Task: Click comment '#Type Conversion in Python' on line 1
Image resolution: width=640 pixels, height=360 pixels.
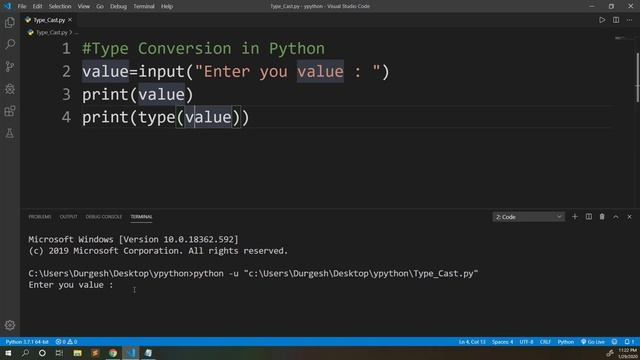Action: (203, 49)
